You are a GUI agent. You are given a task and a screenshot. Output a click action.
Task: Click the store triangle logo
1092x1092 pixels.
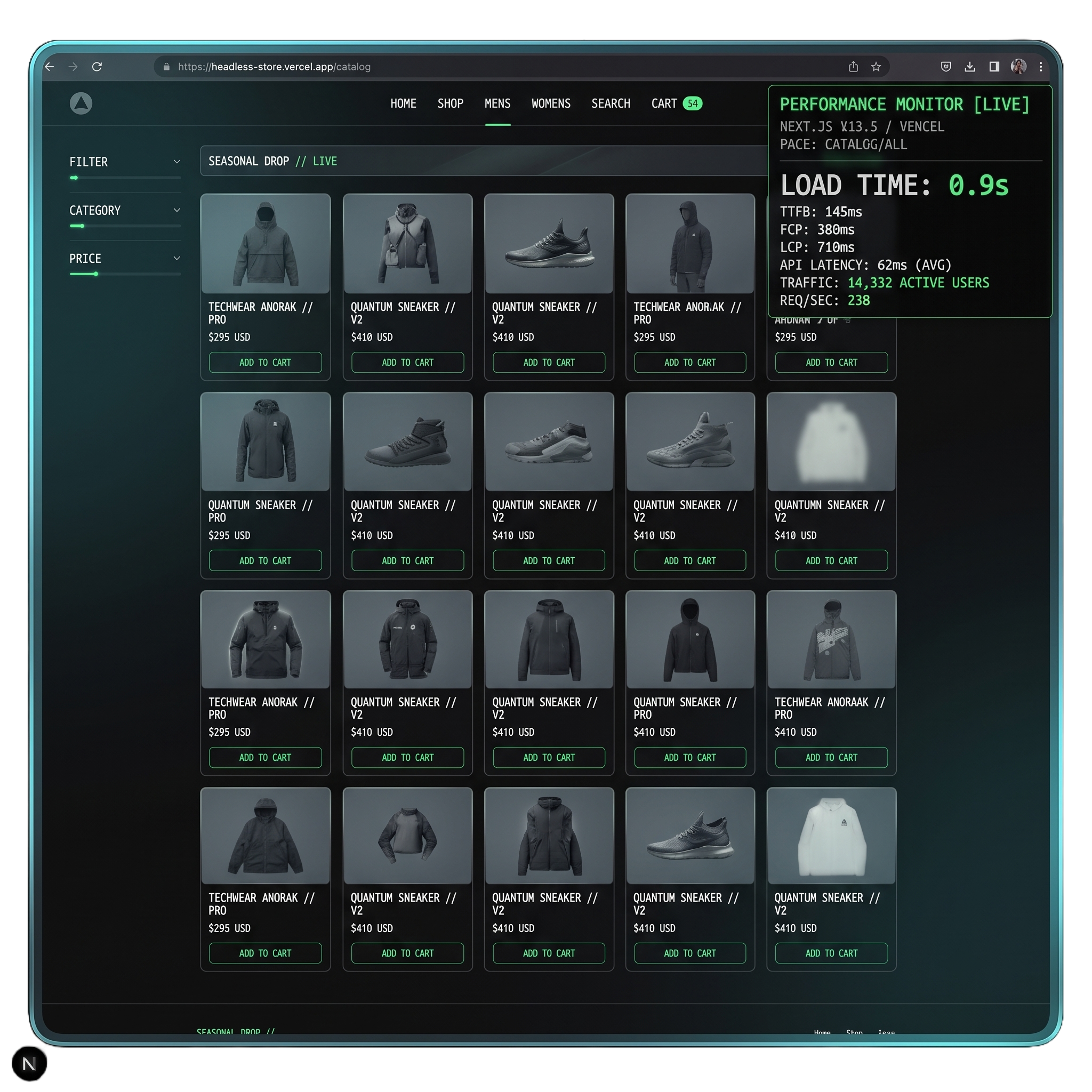pyautogui.click(x=81, y=103)
